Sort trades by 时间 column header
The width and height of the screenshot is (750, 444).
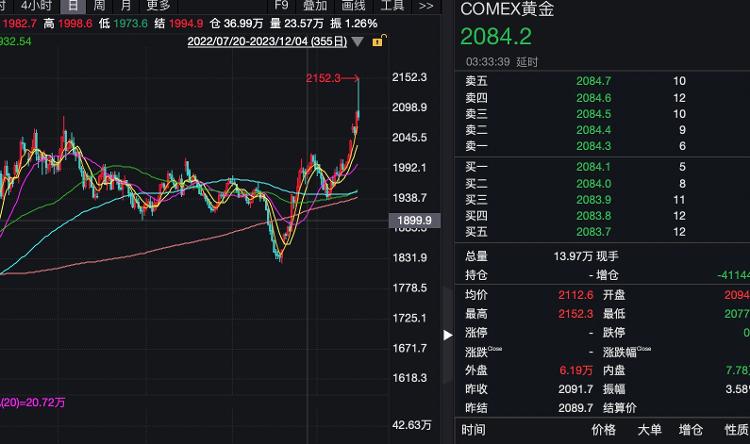(x=474, y=430)
